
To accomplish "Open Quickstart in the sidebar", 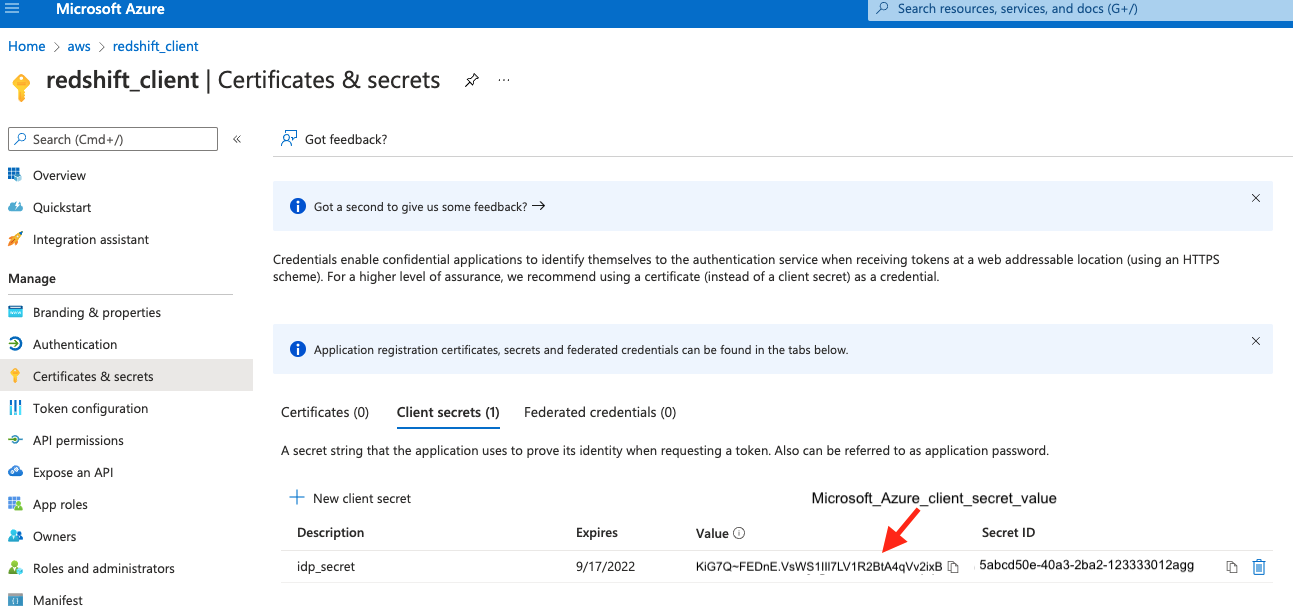I will 62,207.
